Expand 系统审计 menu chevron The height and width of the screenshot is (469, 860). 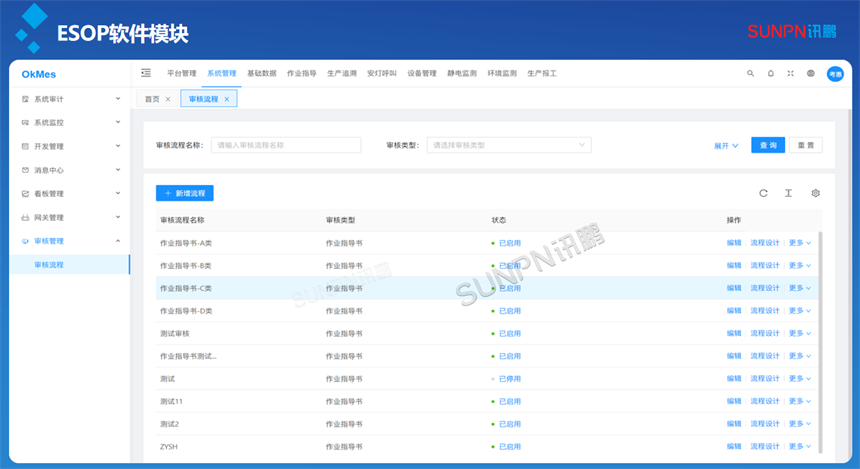click(x=118, y=99)
